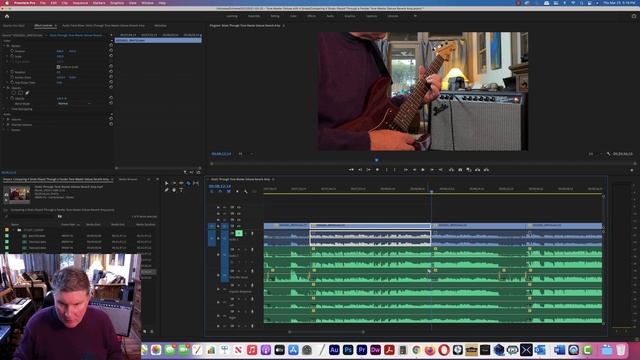The width and height of the screenshot is (640, 360).
Task: Create 4-point polygon mask under Opacity
Action: tap(20, 93)
